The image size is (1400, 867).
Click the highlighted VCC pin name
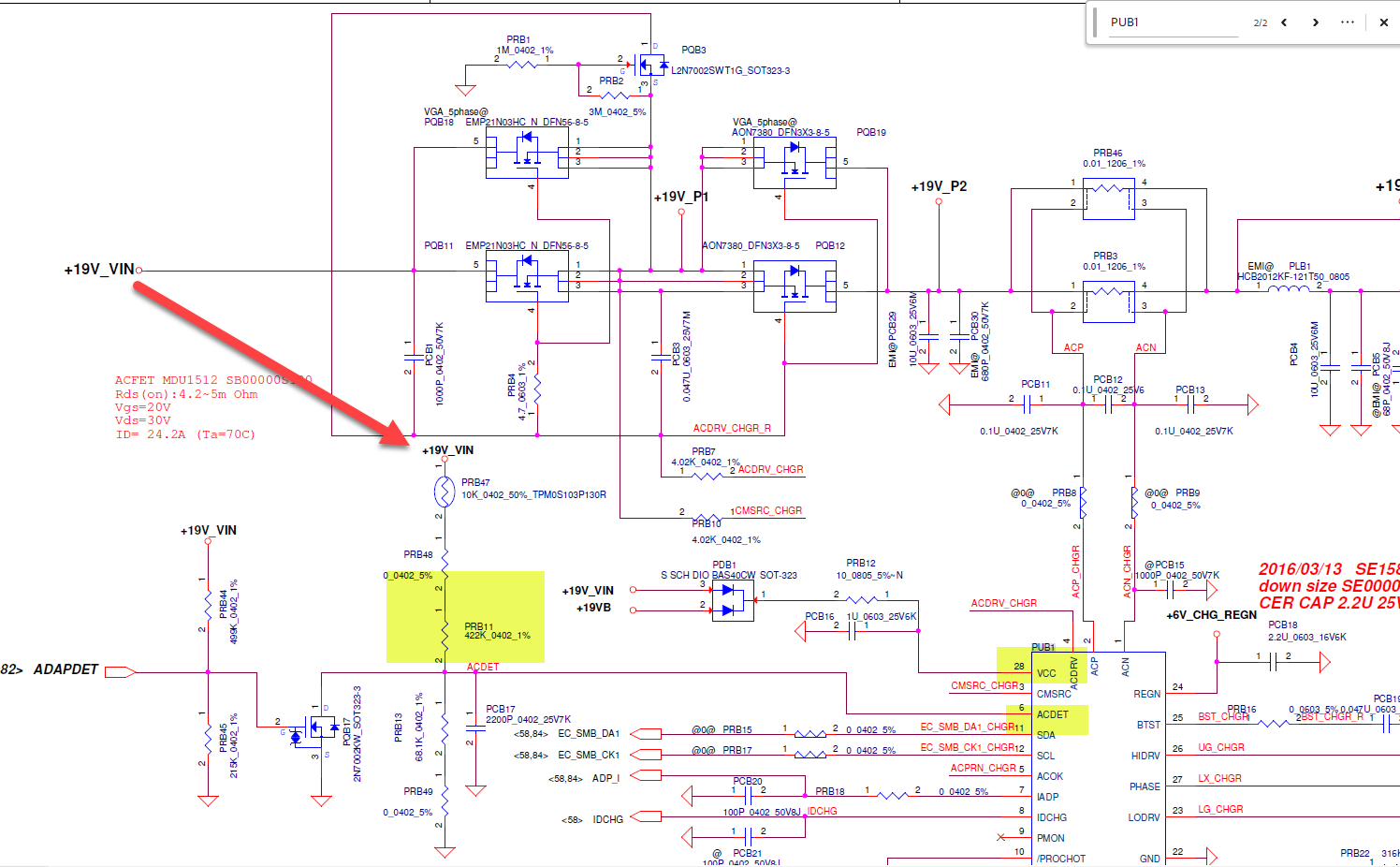[x=1046, y=673]
